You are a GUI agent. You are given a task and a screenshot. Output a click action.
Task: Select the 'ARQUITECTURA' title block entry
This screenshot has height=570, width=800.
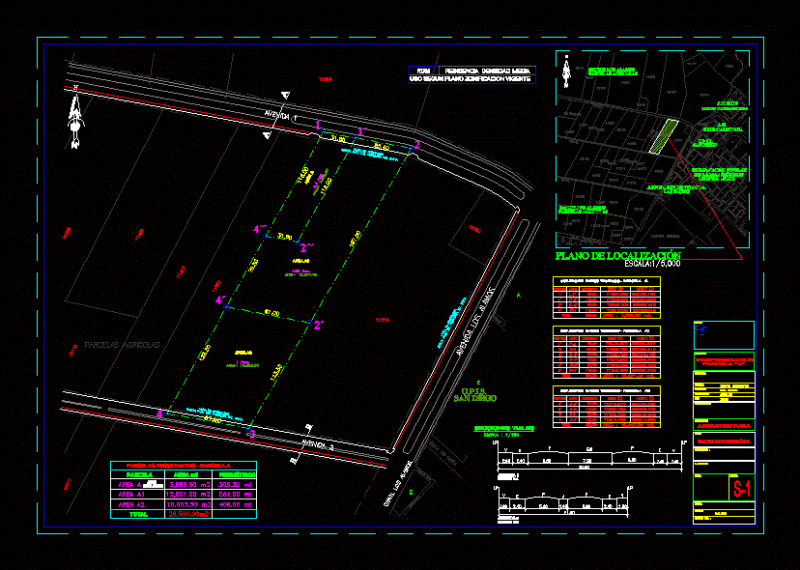point(723,425)
